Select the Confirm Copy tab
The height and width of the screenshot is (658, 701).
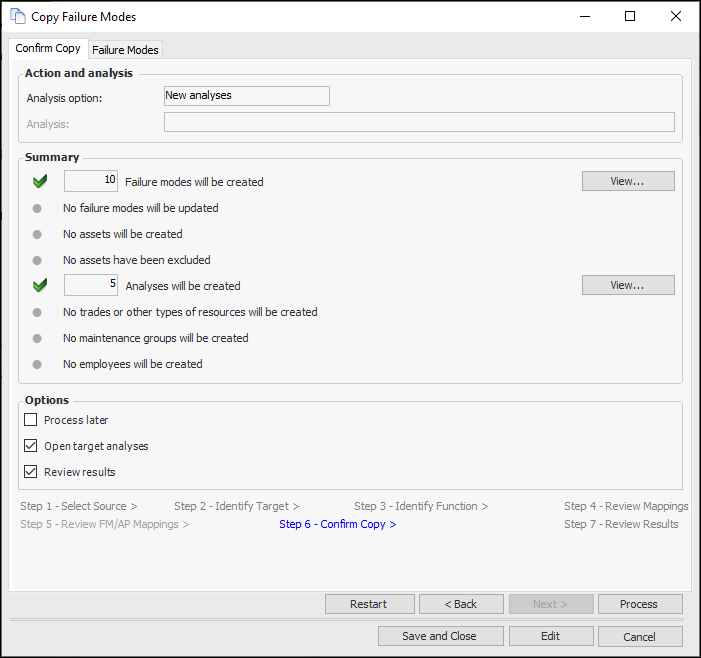(48, 49)
